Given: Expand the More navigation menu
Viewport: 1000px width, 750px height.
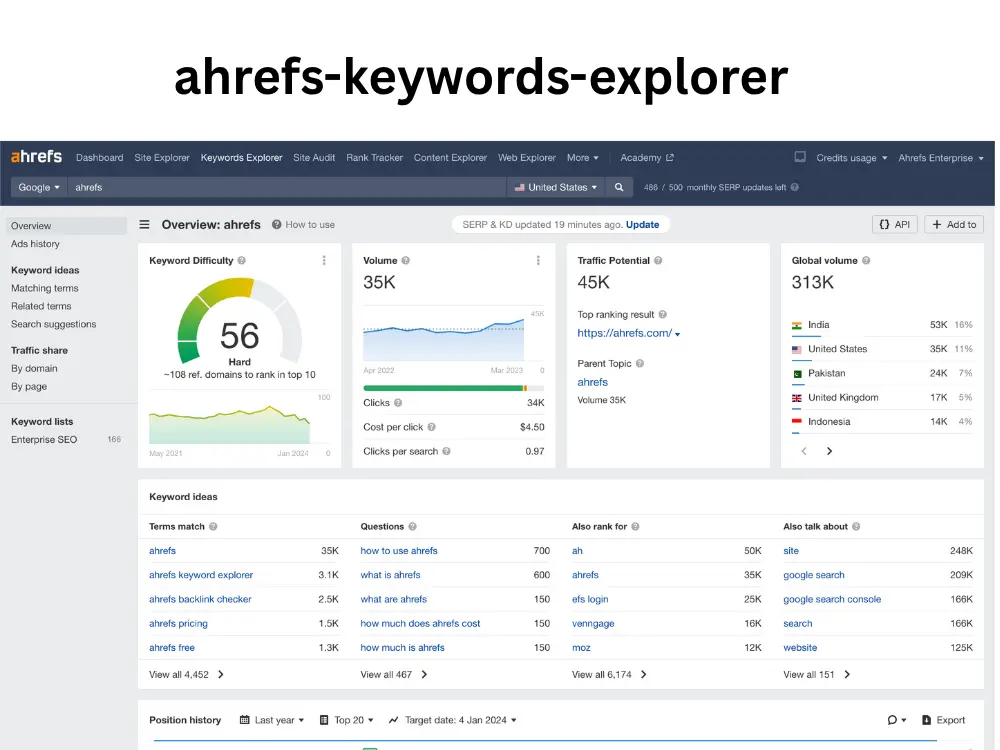Looking at the screenshot, I should [583, 158].
